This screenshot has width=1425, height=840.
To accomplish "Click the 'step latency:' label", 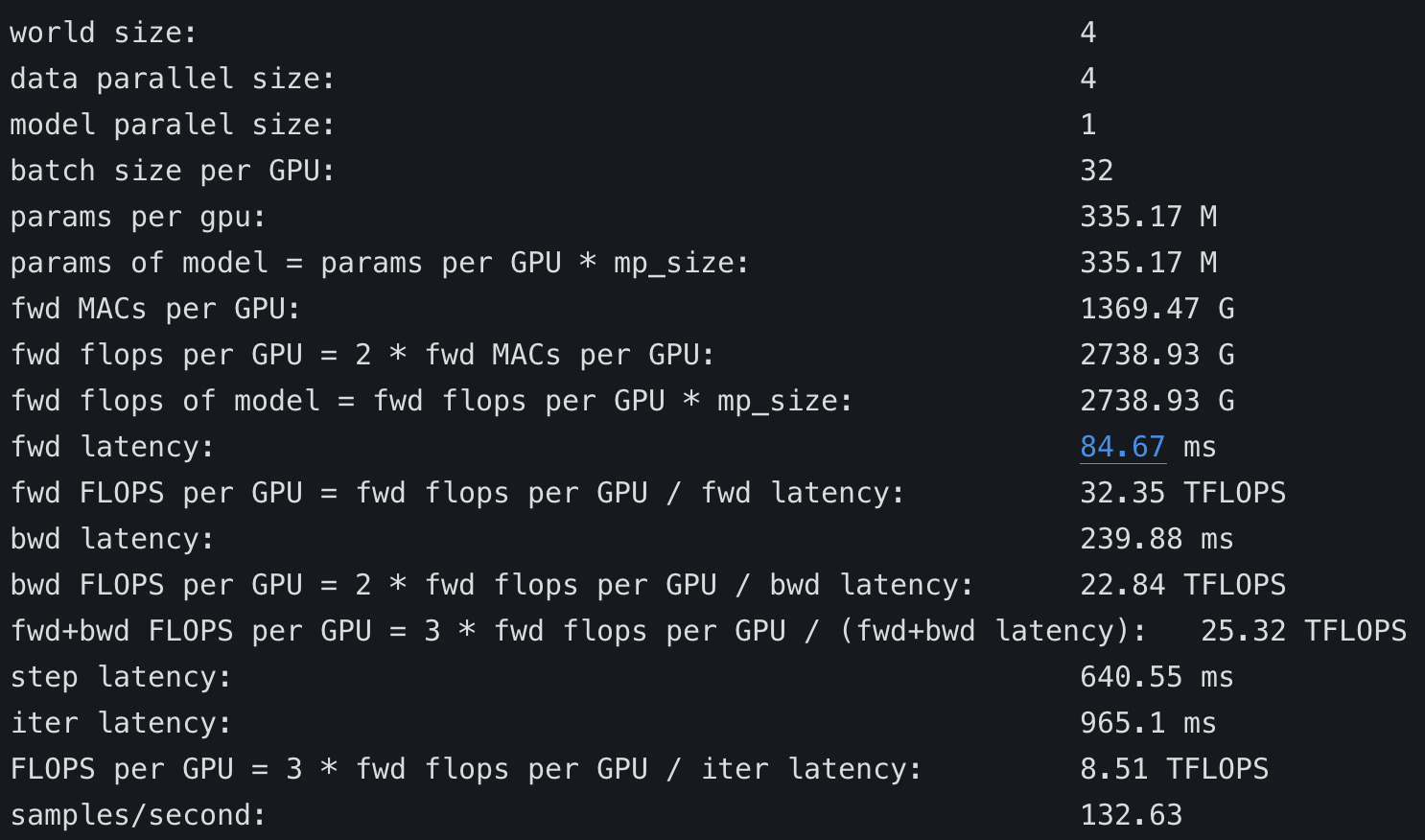I will pos(121,677).
